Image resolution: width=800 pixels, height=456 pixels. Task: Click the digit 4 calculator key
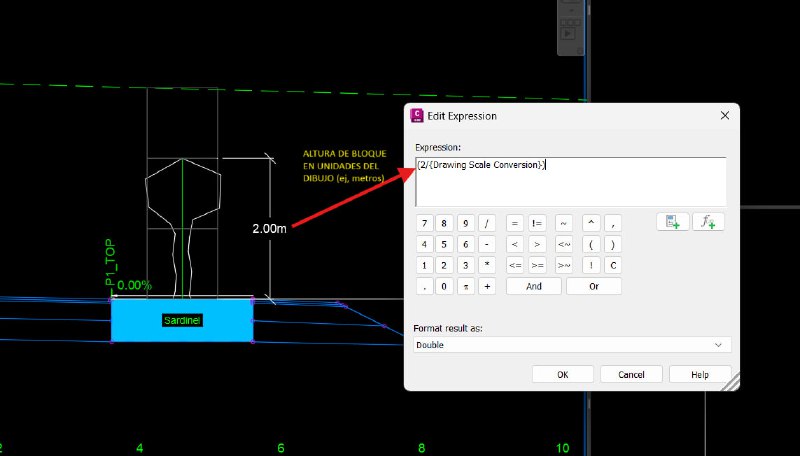coord(424,244)
